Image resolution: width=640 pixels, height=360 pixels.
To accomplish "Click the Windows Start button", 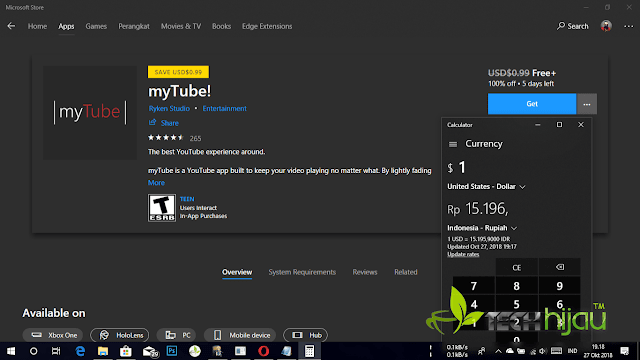I will pyautogui.click(x=11, y=351).
